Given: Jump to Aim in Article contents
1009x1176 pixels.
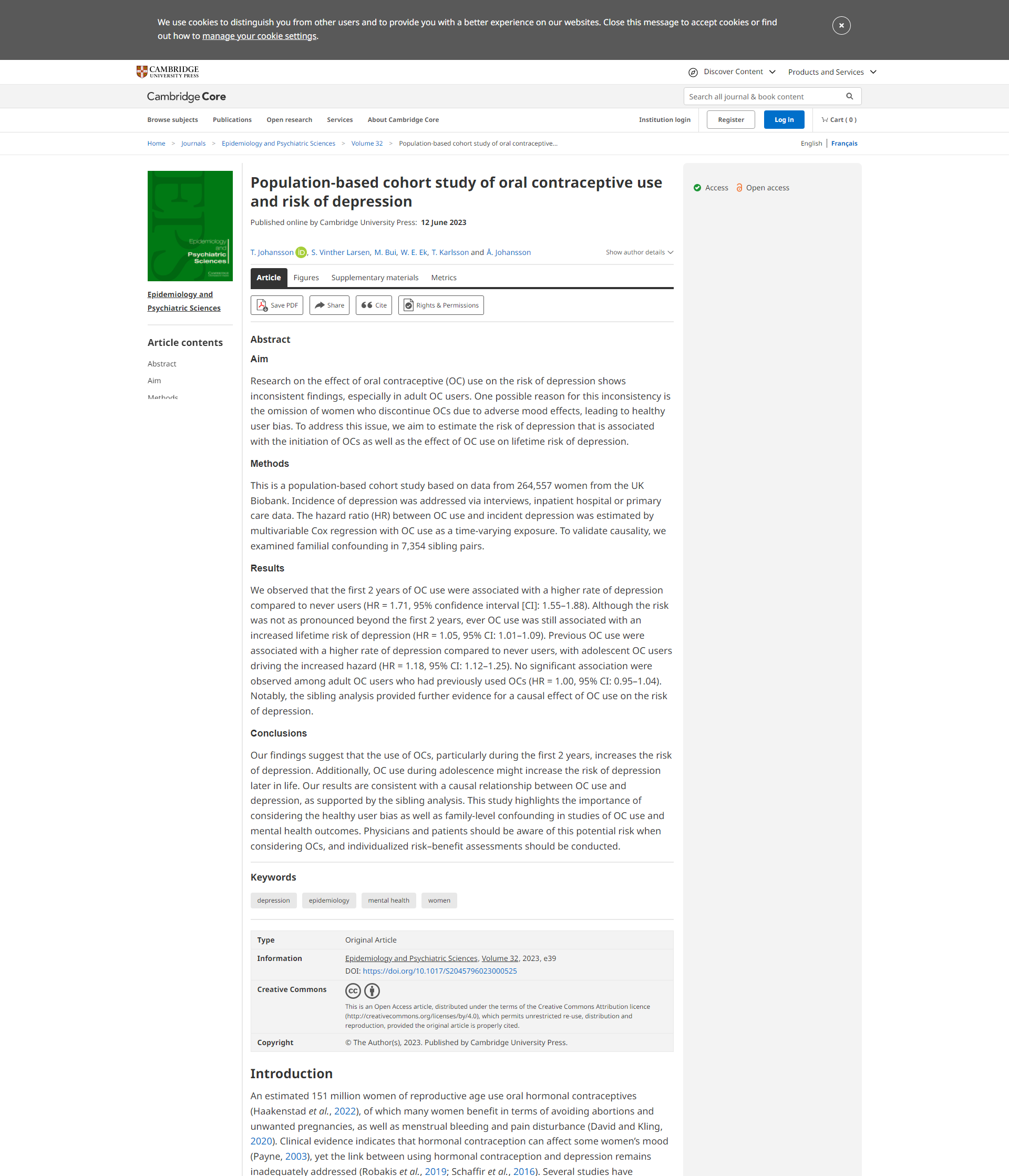Looking at the screenshot, I should [x=155, y=381].
